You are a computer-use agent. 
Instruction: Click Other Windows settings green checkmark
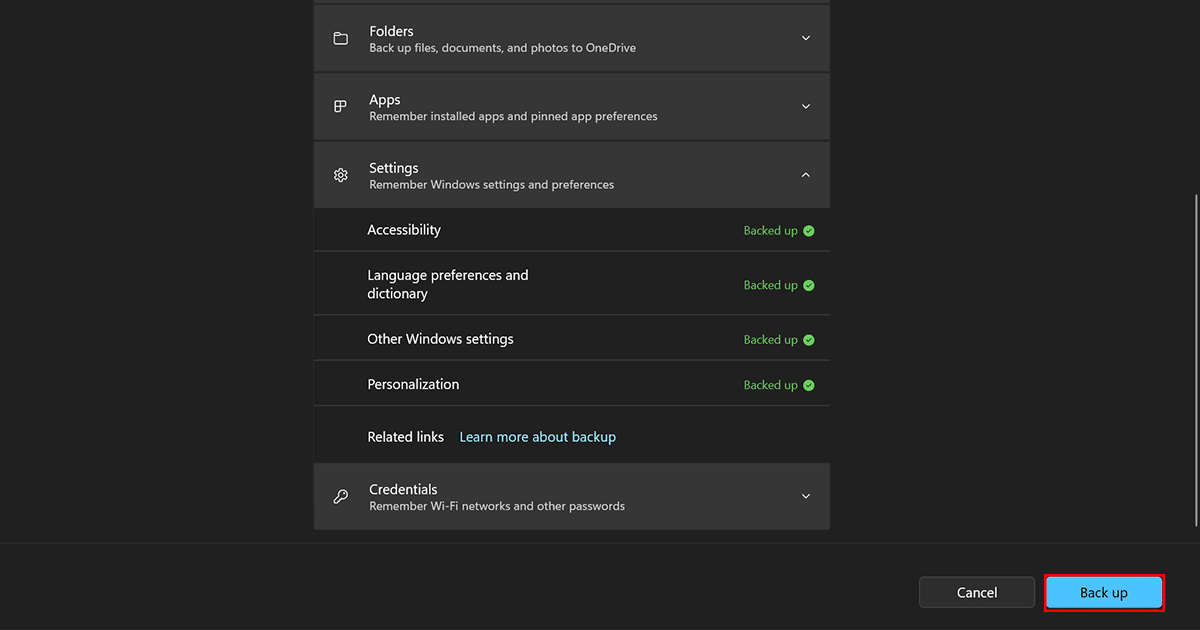[809, 340]
